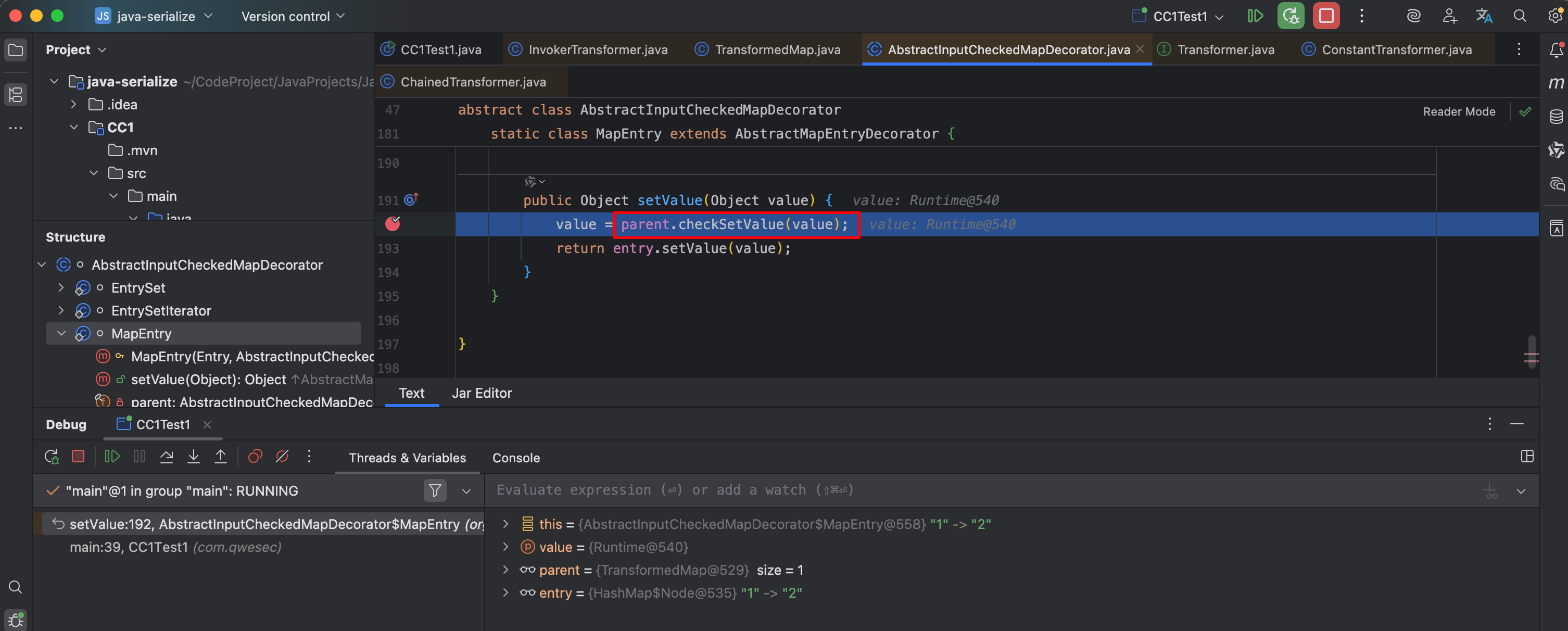Switch to the Console tab
Viewport: 1568px width, 631px height.
click(515, 458)
